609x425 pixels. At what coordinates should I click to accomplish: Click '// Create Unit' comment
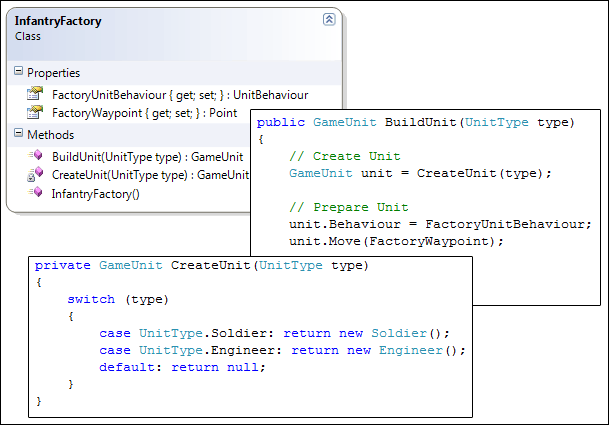(345, 156)
